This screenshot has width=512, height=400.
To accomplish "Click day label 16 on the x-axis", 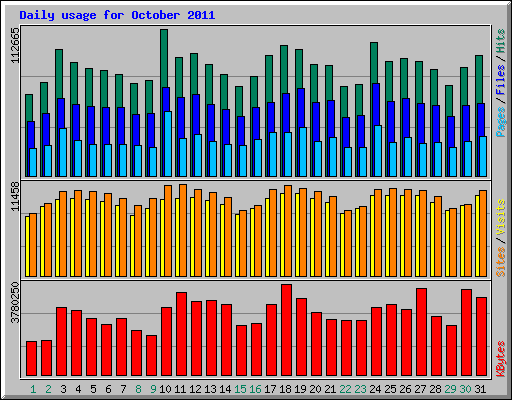I will click(x=255, y=389).
